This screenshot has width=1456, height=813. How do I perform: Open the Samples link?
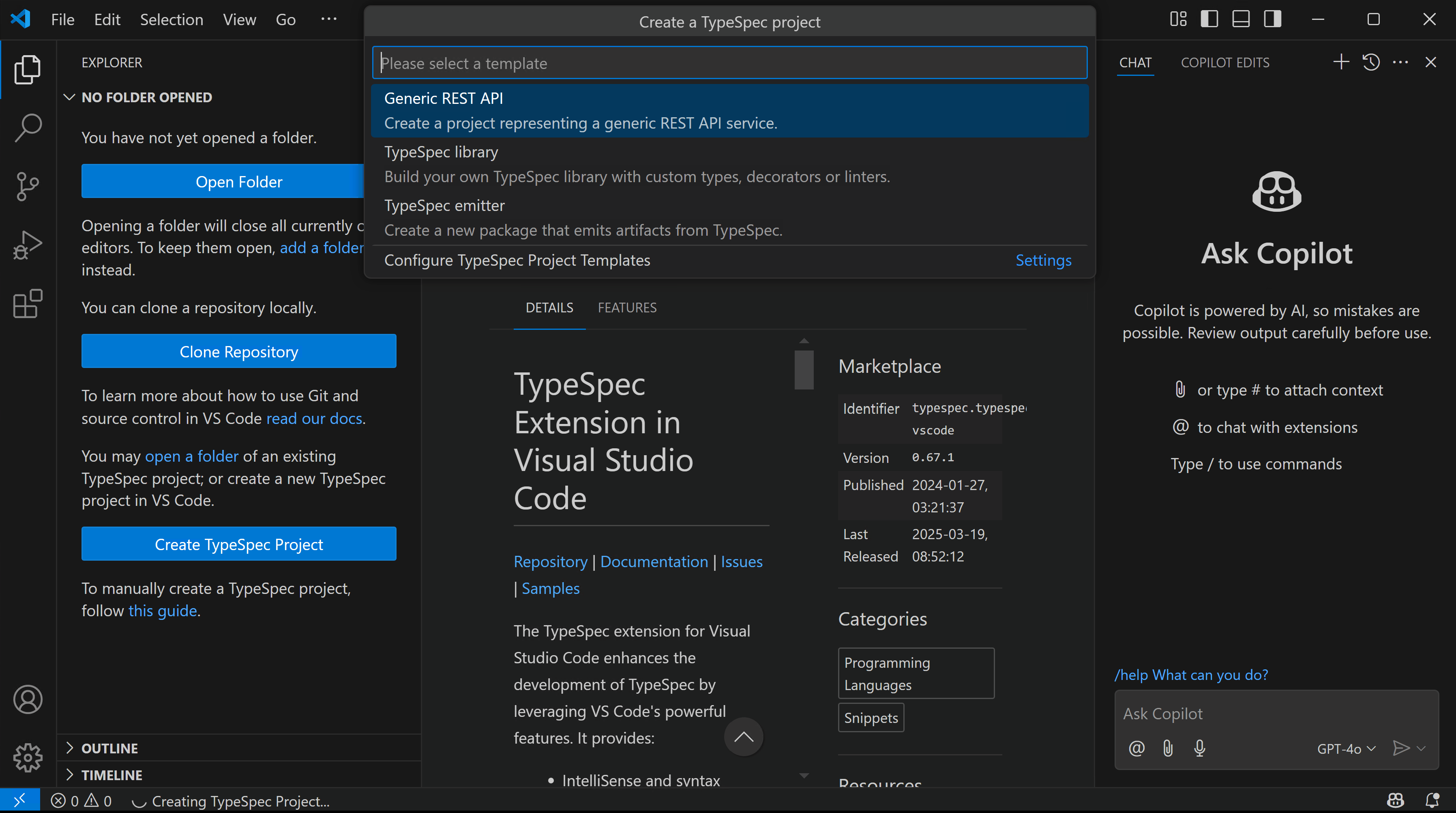pyautogui.click(x=551, y=589)
